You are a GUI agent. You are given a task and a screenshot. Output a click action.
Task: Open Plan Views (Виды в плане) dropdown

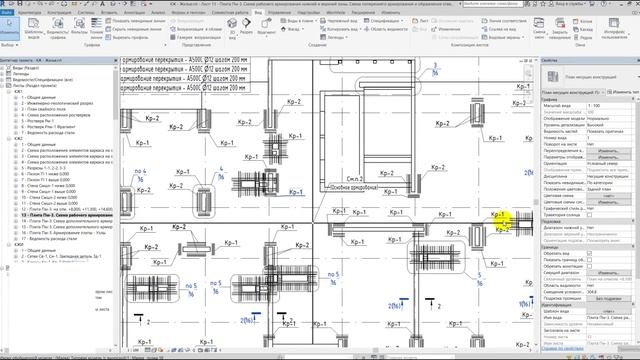coord(299,20)
